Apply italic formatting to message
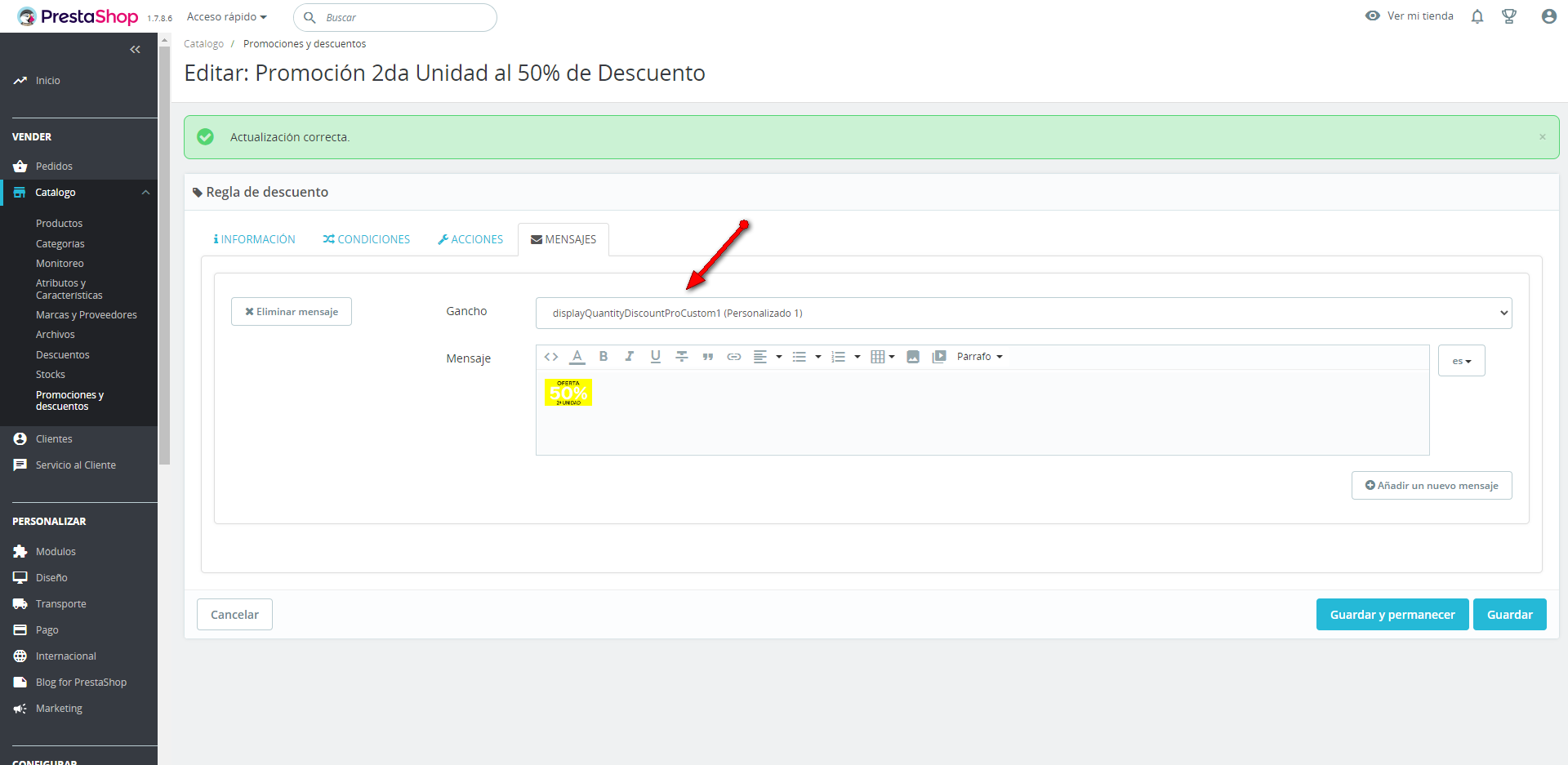 (630, 357)
